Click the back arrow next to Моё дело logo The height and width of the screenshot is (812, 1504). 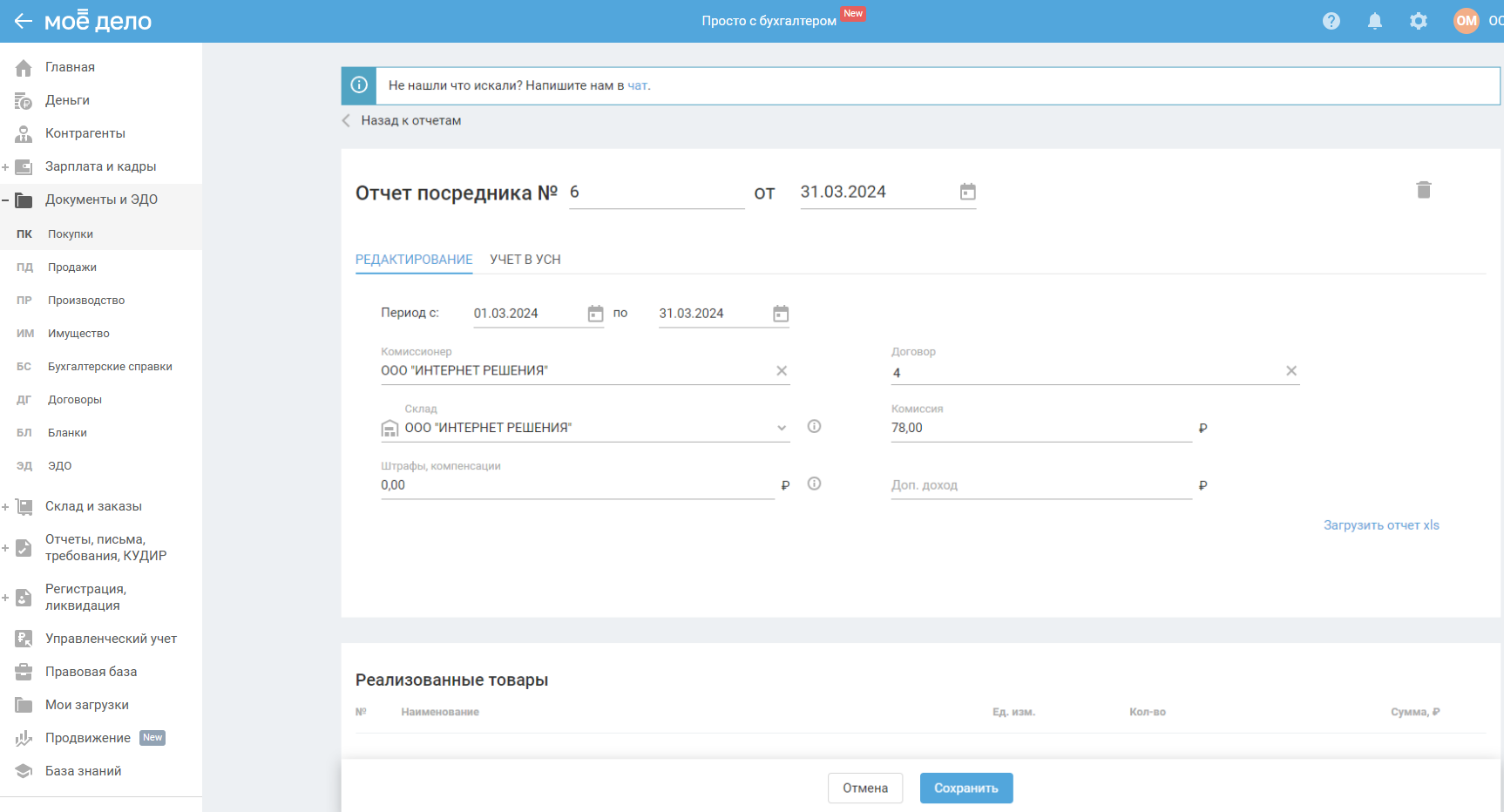(24, 21)
